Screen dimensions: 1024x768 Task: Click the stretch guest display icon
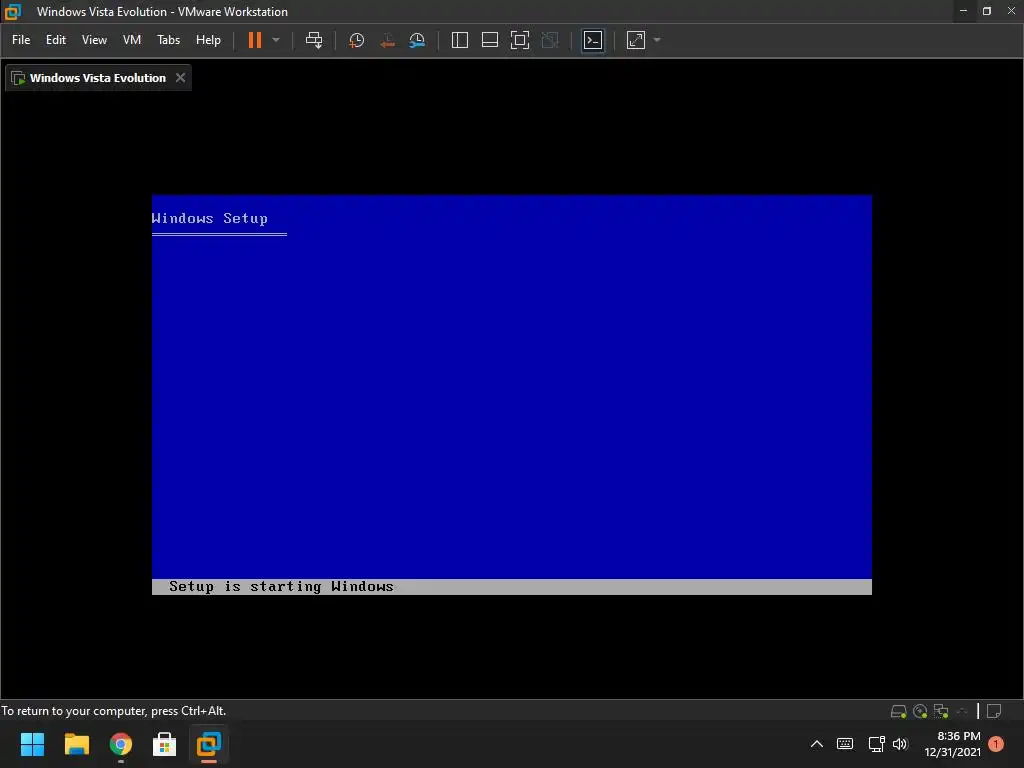[x=636, y=40]
